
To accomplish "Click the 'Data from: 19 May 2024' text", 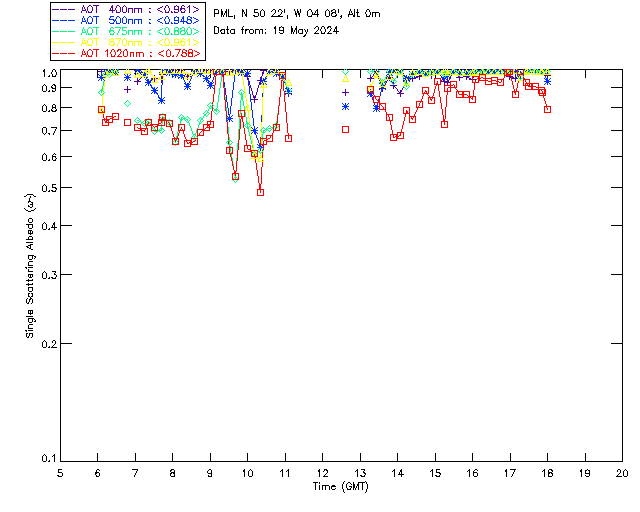I will [x=276, y=31].
